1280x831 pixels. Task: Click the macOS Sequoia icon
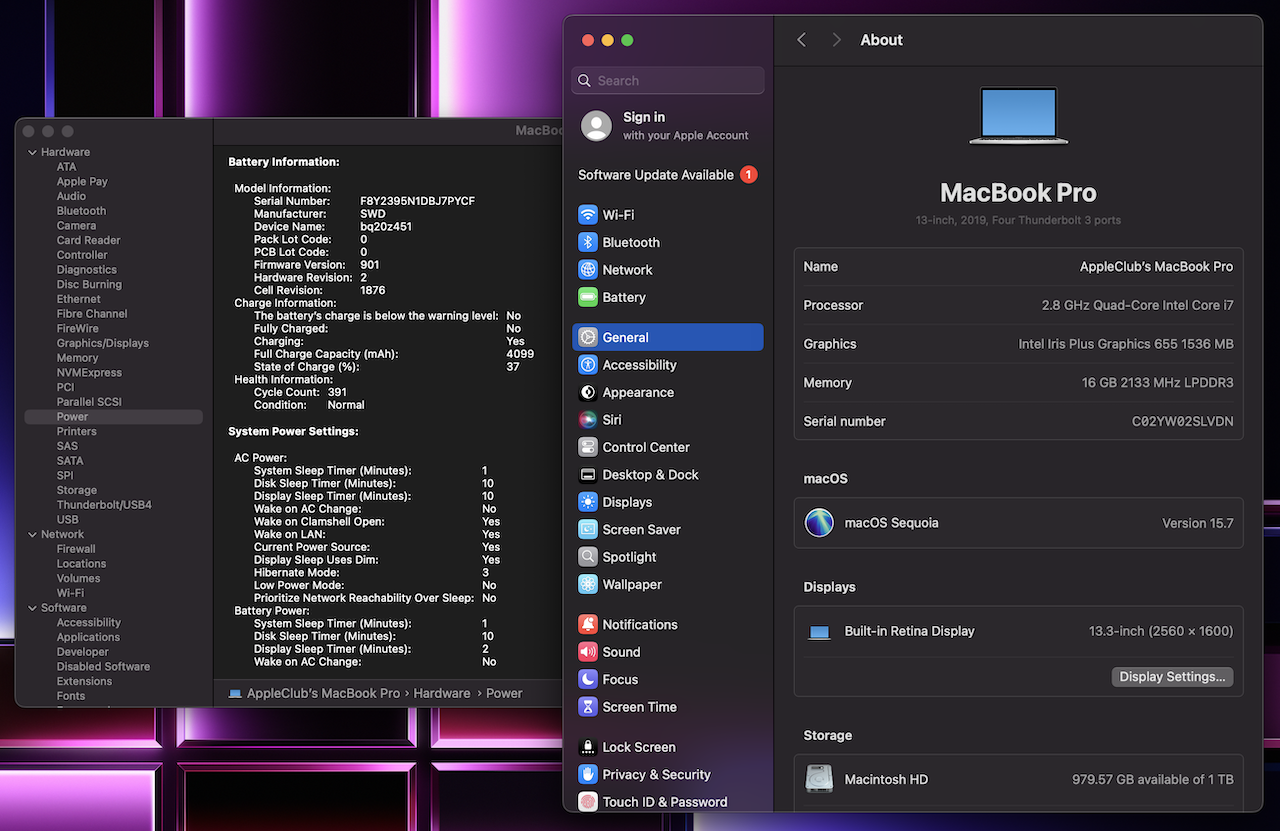click(x=819, y=523)
